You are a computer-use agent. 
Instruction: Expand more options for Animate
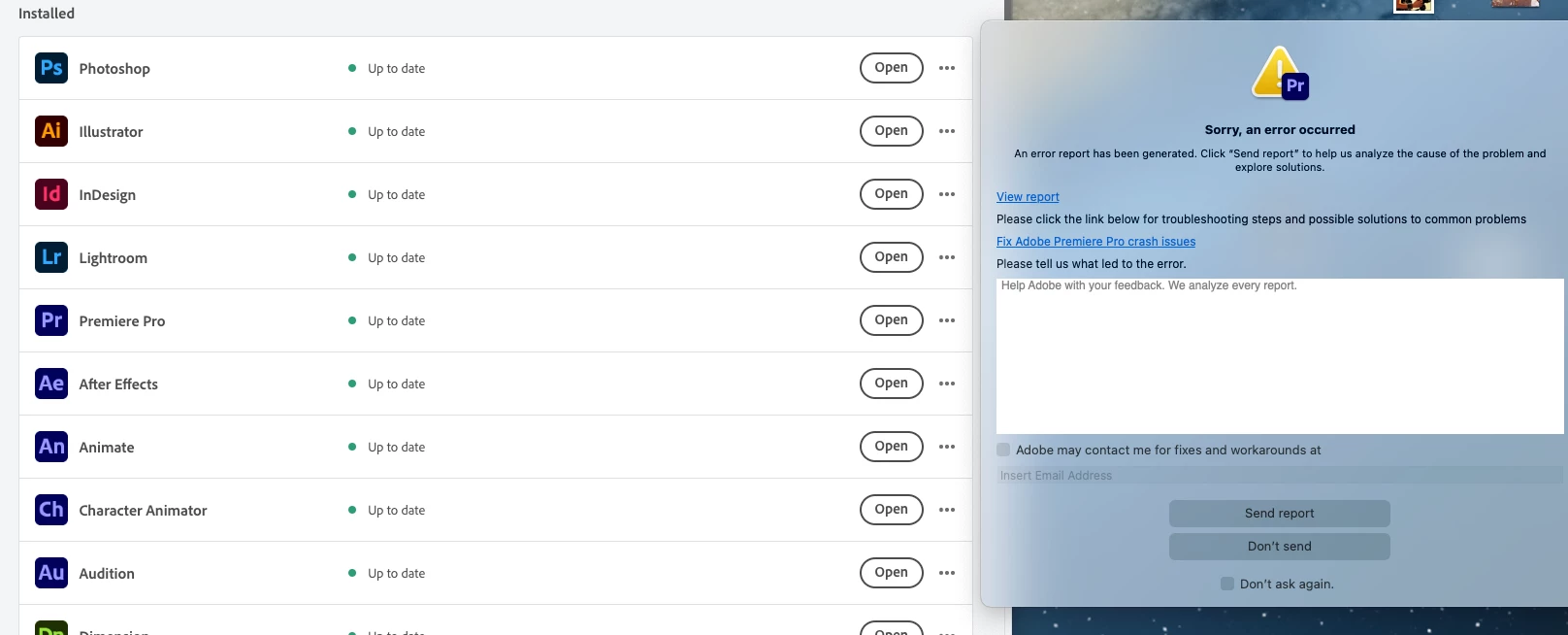click(x=947, y=447)
